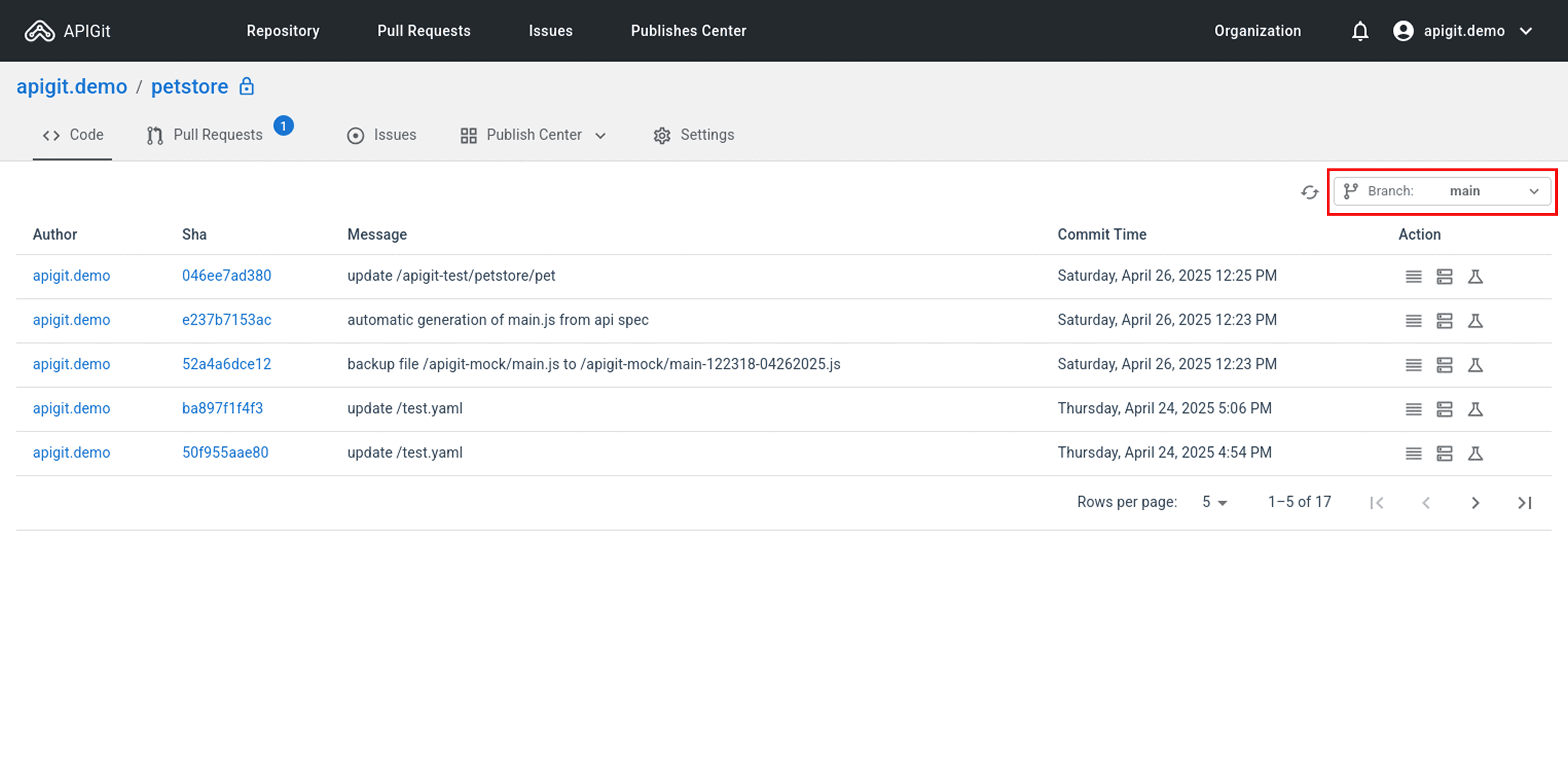Screen dimensions: 1568x760
Task: Open Repository in the top navigation
Action: pos(283,31)
